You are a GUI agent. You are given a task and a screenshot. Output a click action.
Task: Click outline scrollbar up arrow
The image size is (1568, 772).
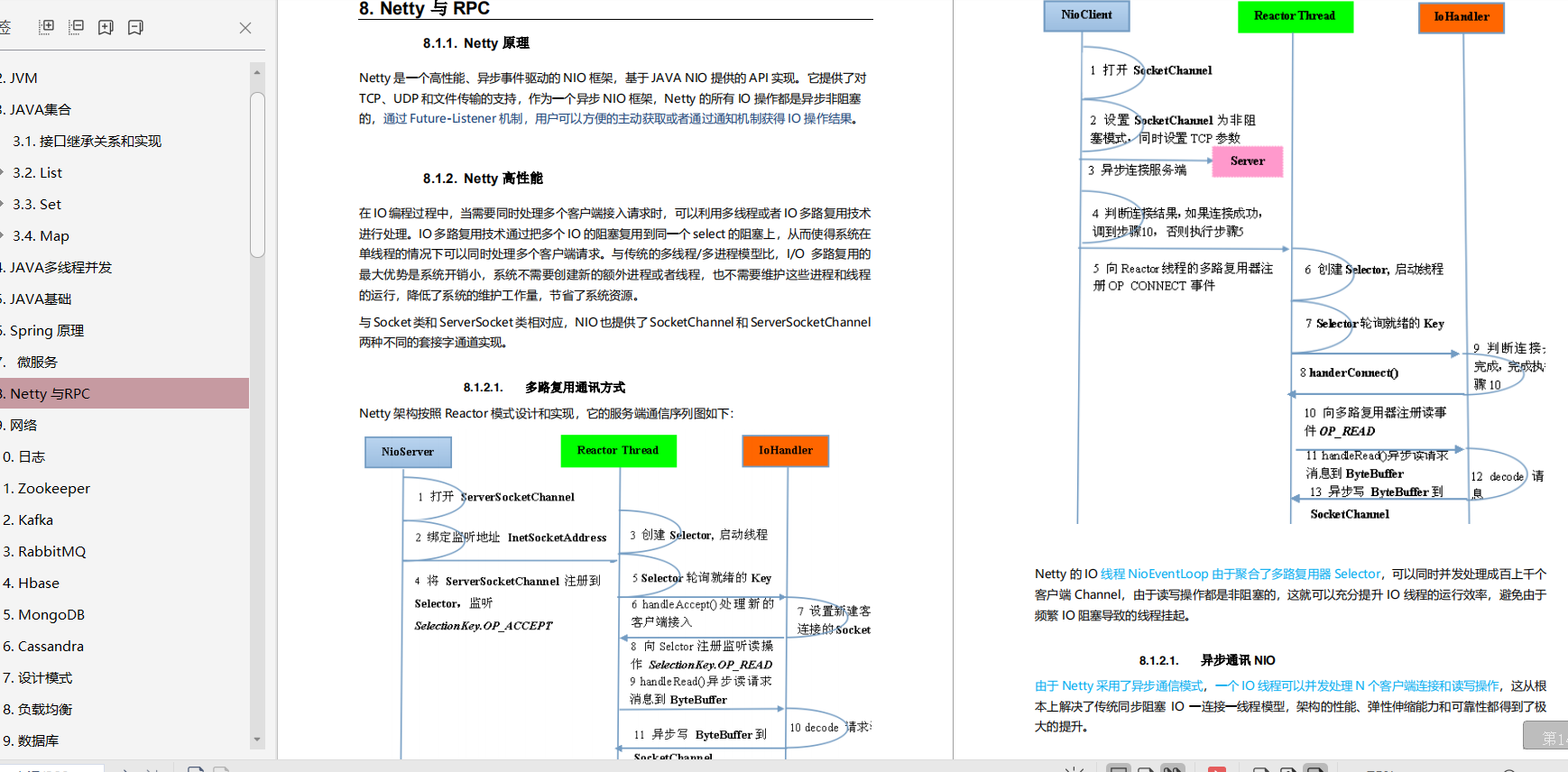pyautogui.click(x=257, y=72)
